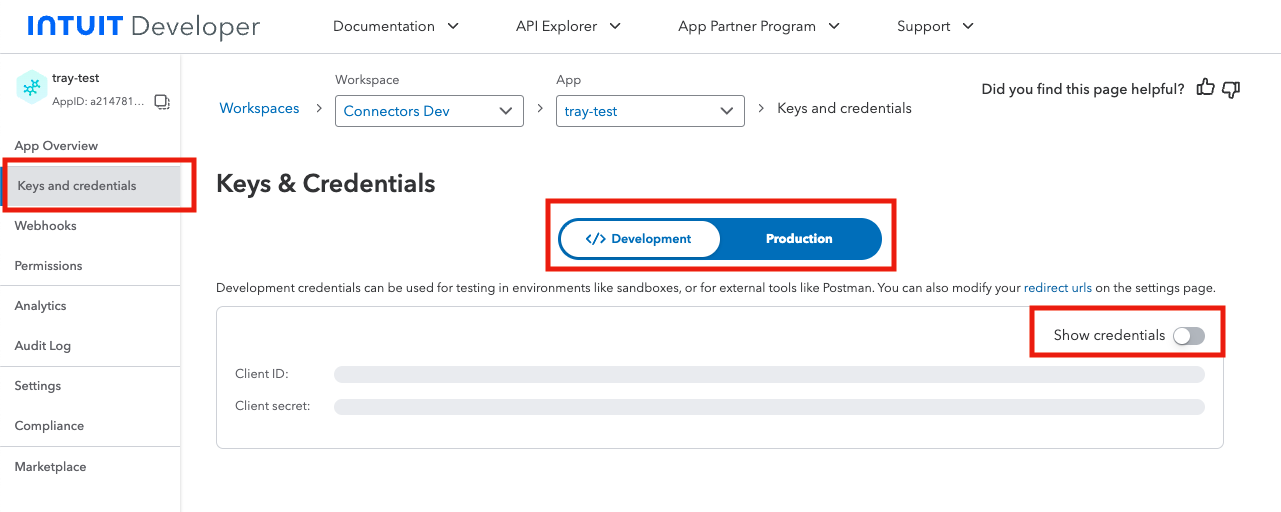
Task: Open the redirect urls link
Action: coord(1058,288)
